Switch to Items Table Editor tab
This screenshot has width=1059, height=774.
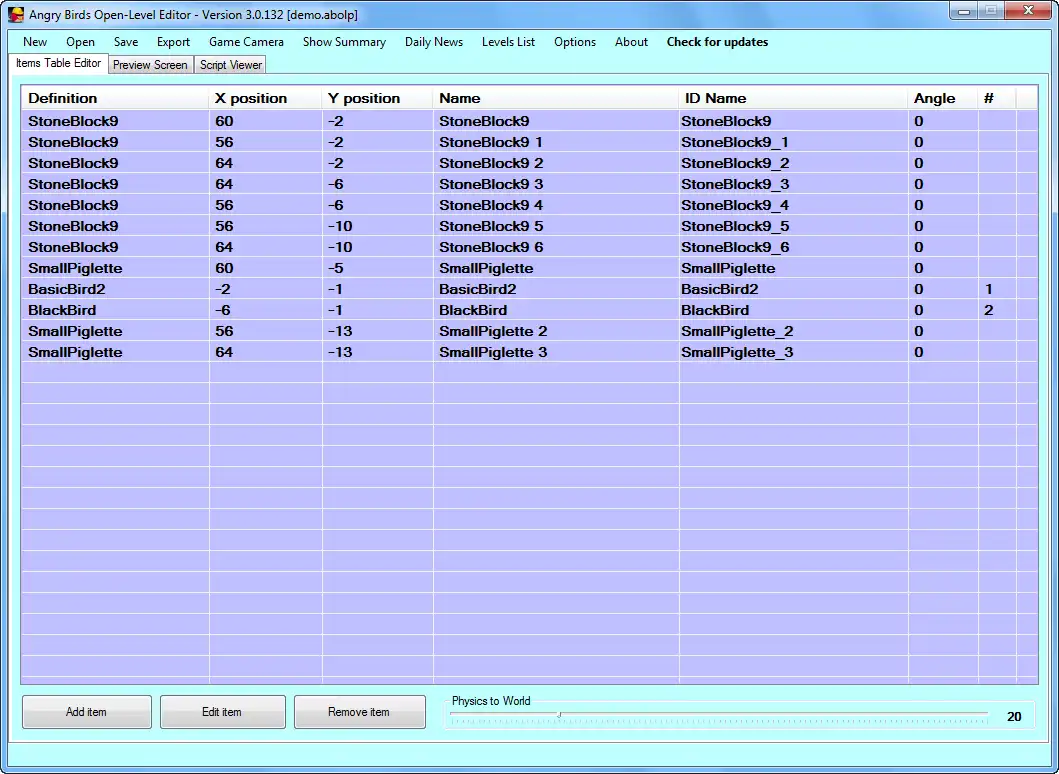click(x=59, y=63)
